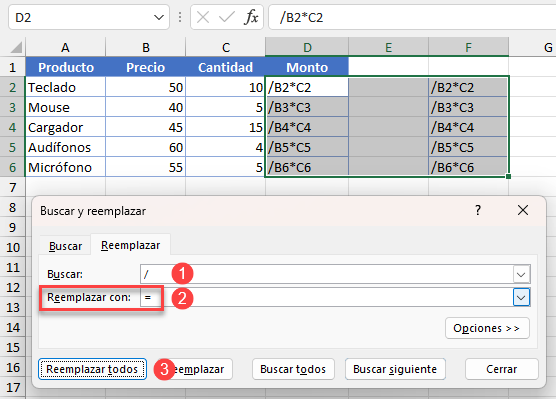Select row 6 header

[x=13, y=167]
